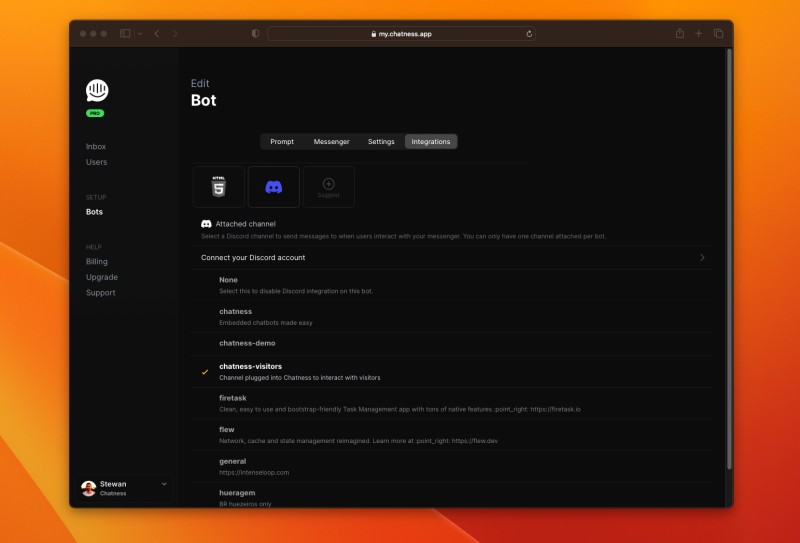
Task: Open Users in the sidebar
Action: (96, 162)
